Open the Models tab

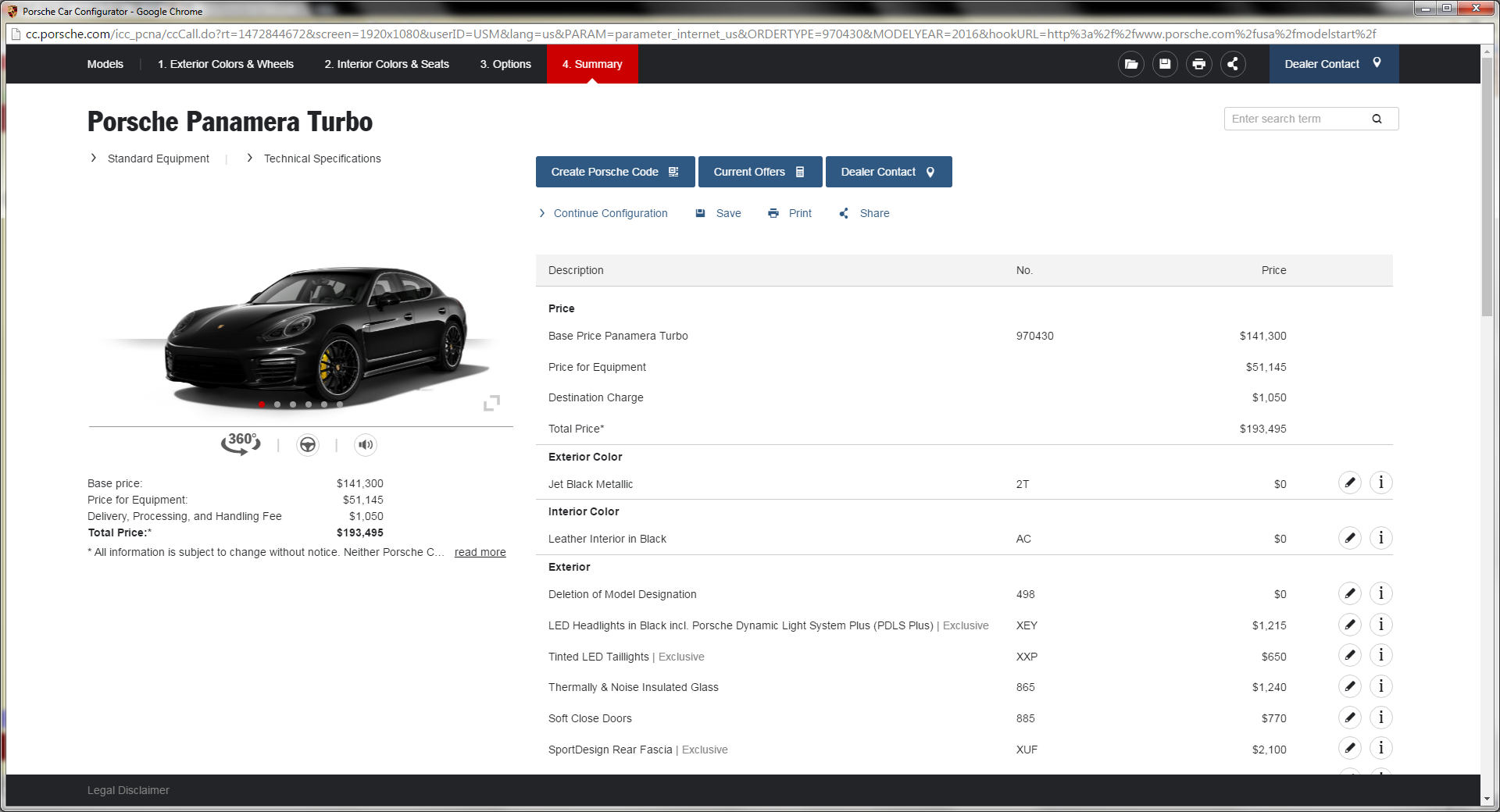click(105, 64)
